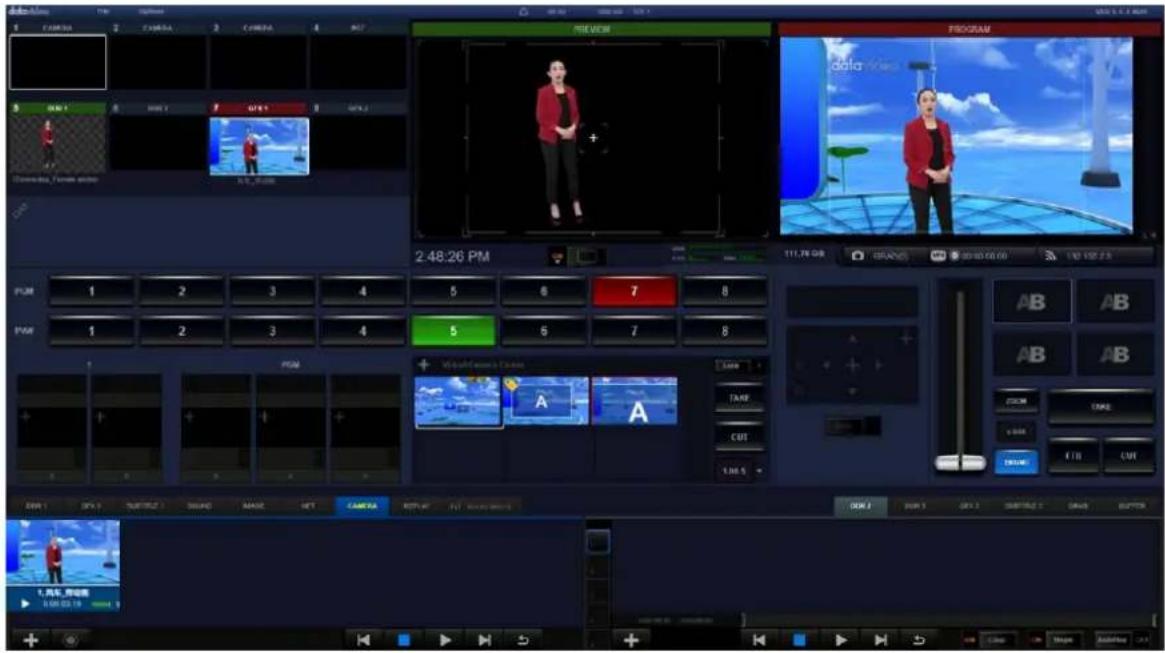Add a clip in the CAMERA tab panel

click(30, 640)
